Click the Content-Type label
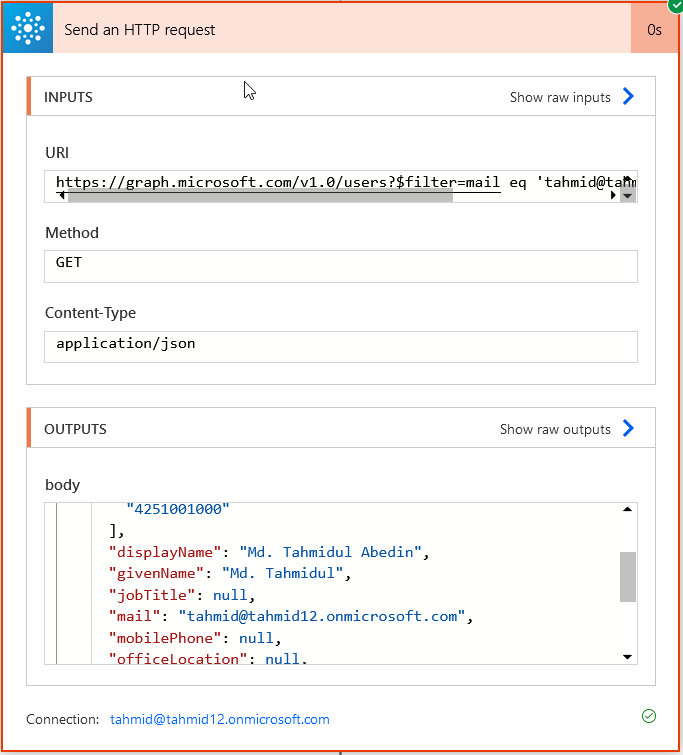The height and width of the screenshot is (755, 683). [x=90, y=313]
